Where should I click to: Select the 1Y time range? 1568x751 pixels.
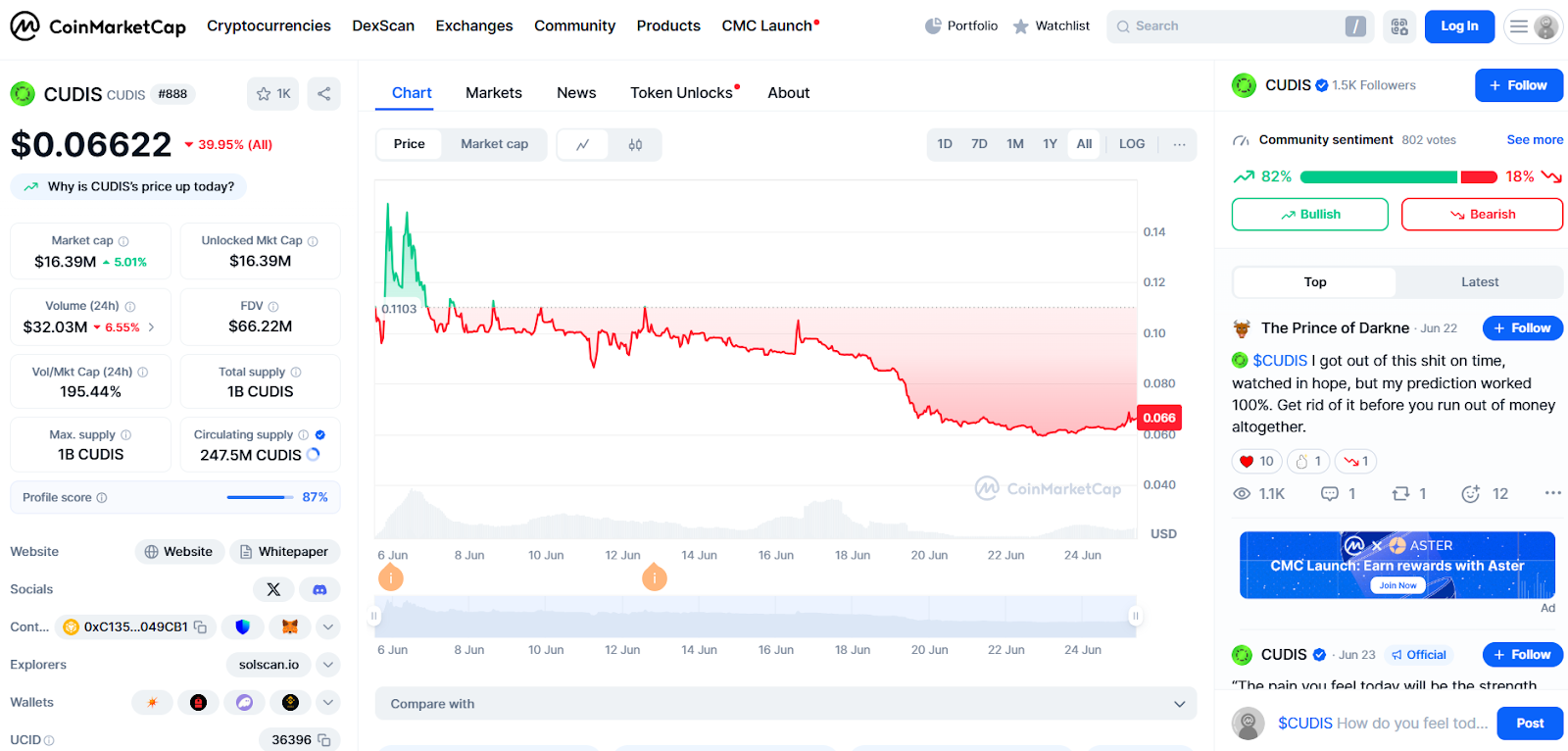click(1050, 144)
